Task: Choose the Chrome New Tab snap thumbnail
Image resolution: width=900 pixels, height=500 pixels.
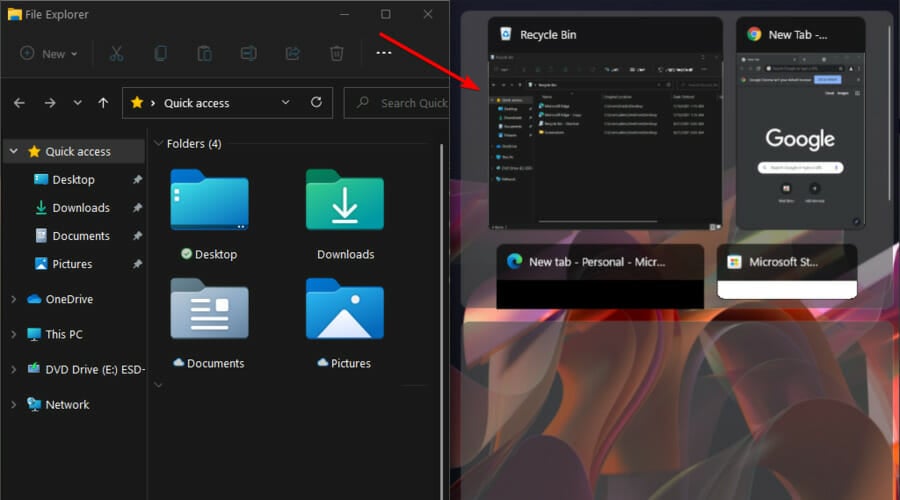Action: click(801, 123)
